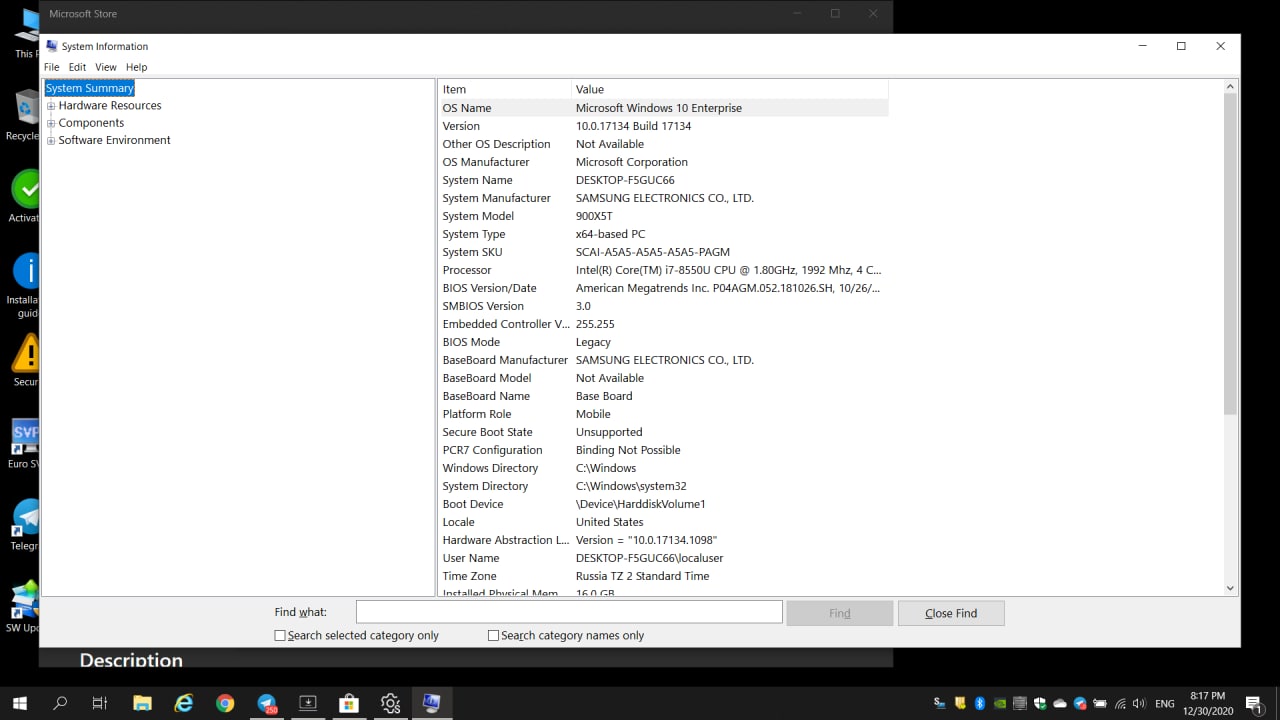
Task: Expand the Hardware Resources node
Action: (51, 106)
